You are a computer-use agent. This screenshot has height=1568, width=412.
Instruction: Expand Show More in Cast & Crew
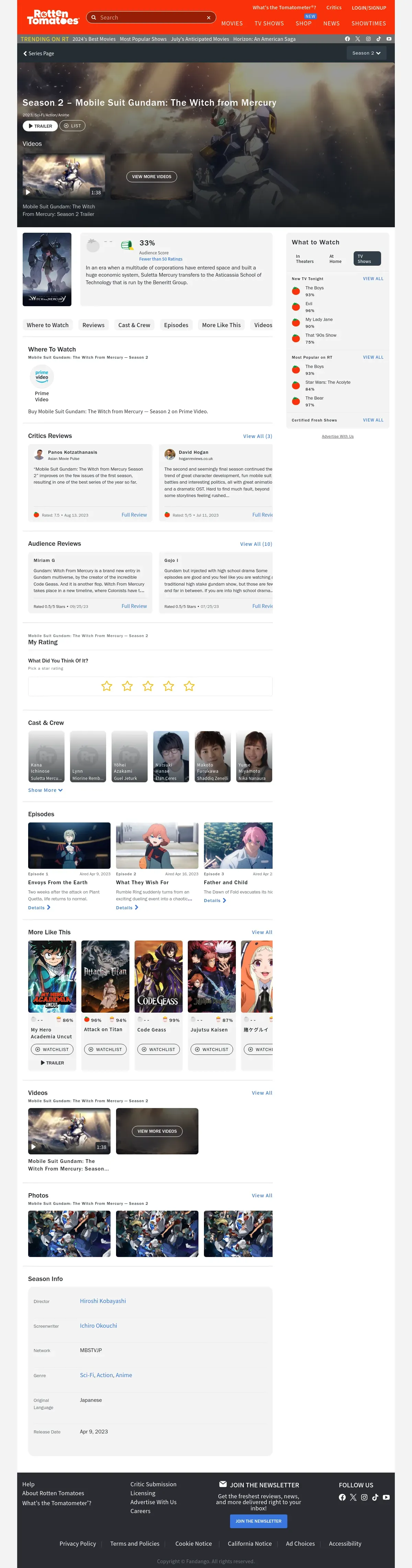click(45, 790)
